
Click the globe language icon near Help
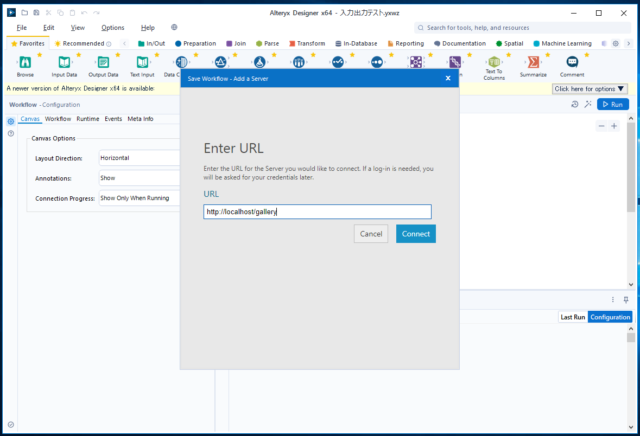tap(174, 27)
